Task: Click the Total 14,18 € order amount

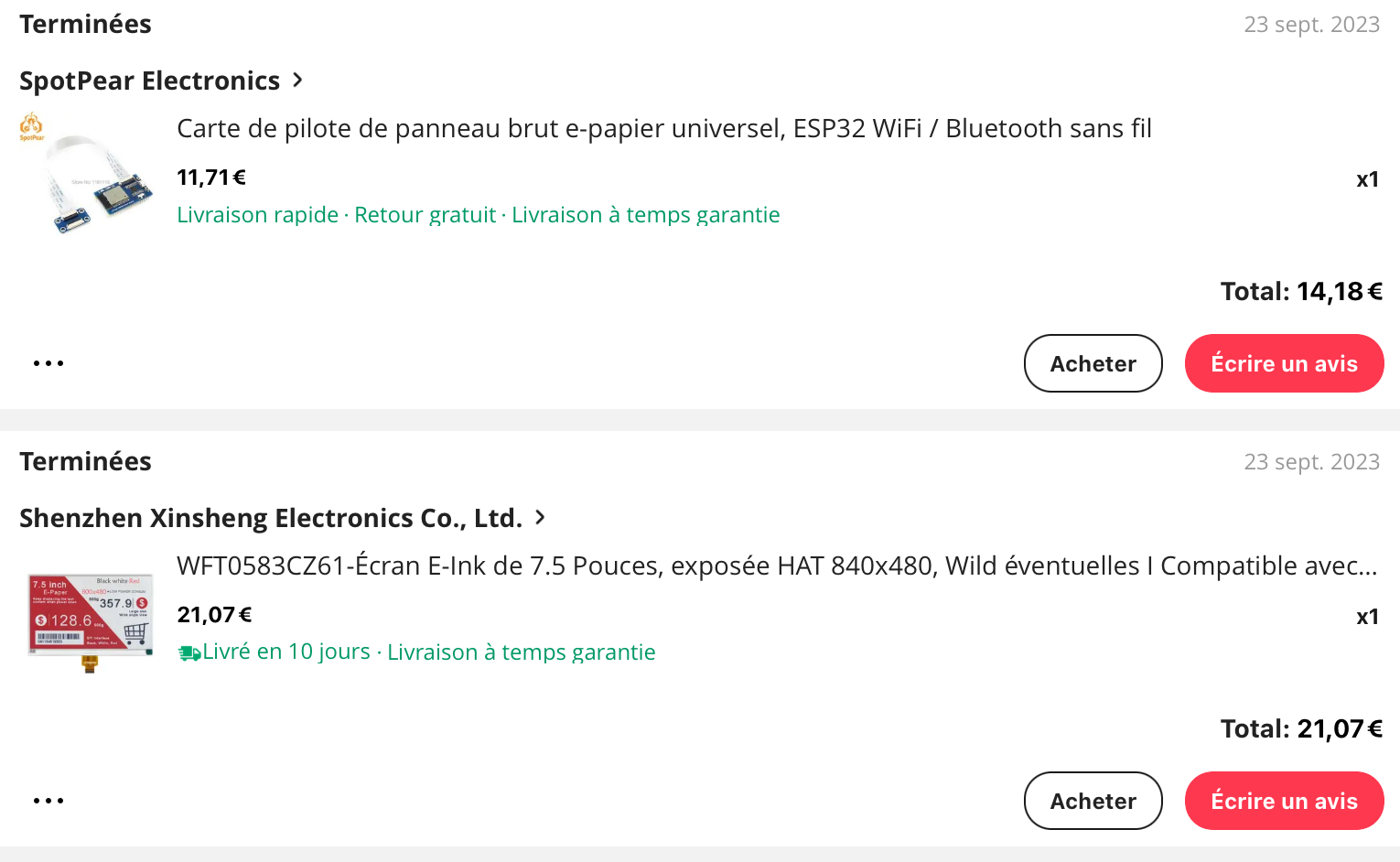Action: tap(1300, 291)
